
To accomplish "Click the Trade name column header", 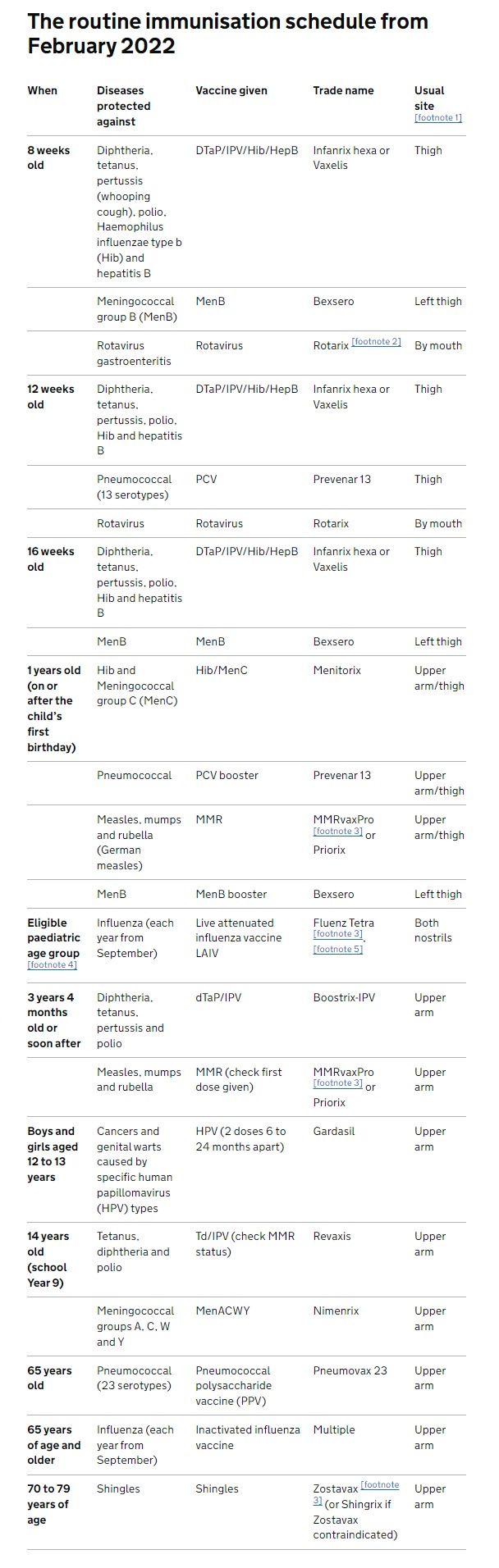I will point(343,91).
